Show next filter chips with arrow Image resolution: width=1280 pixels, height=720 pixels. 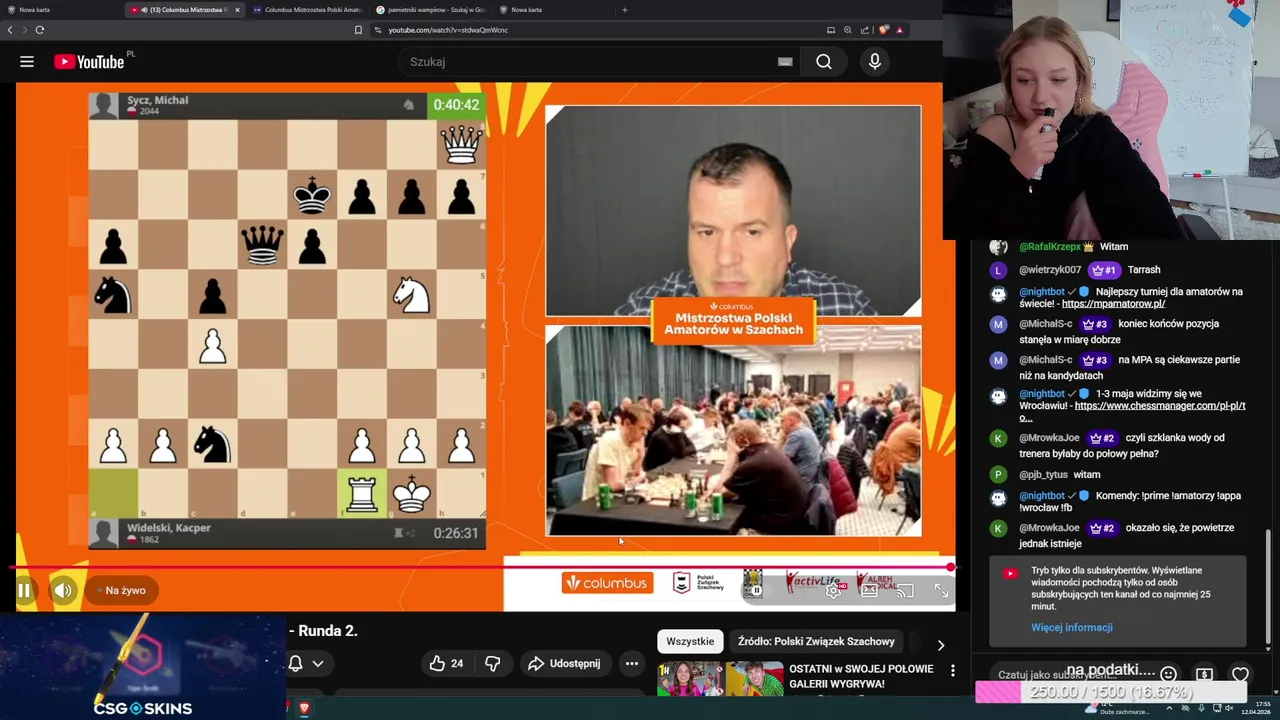(940, 644)
